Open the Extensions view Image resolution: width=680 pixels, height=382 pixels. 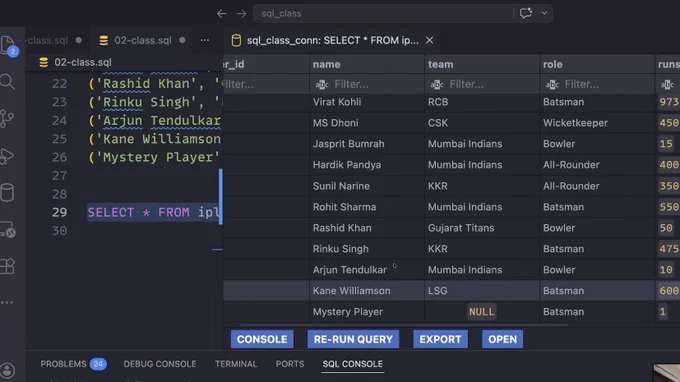coord(7,266)
